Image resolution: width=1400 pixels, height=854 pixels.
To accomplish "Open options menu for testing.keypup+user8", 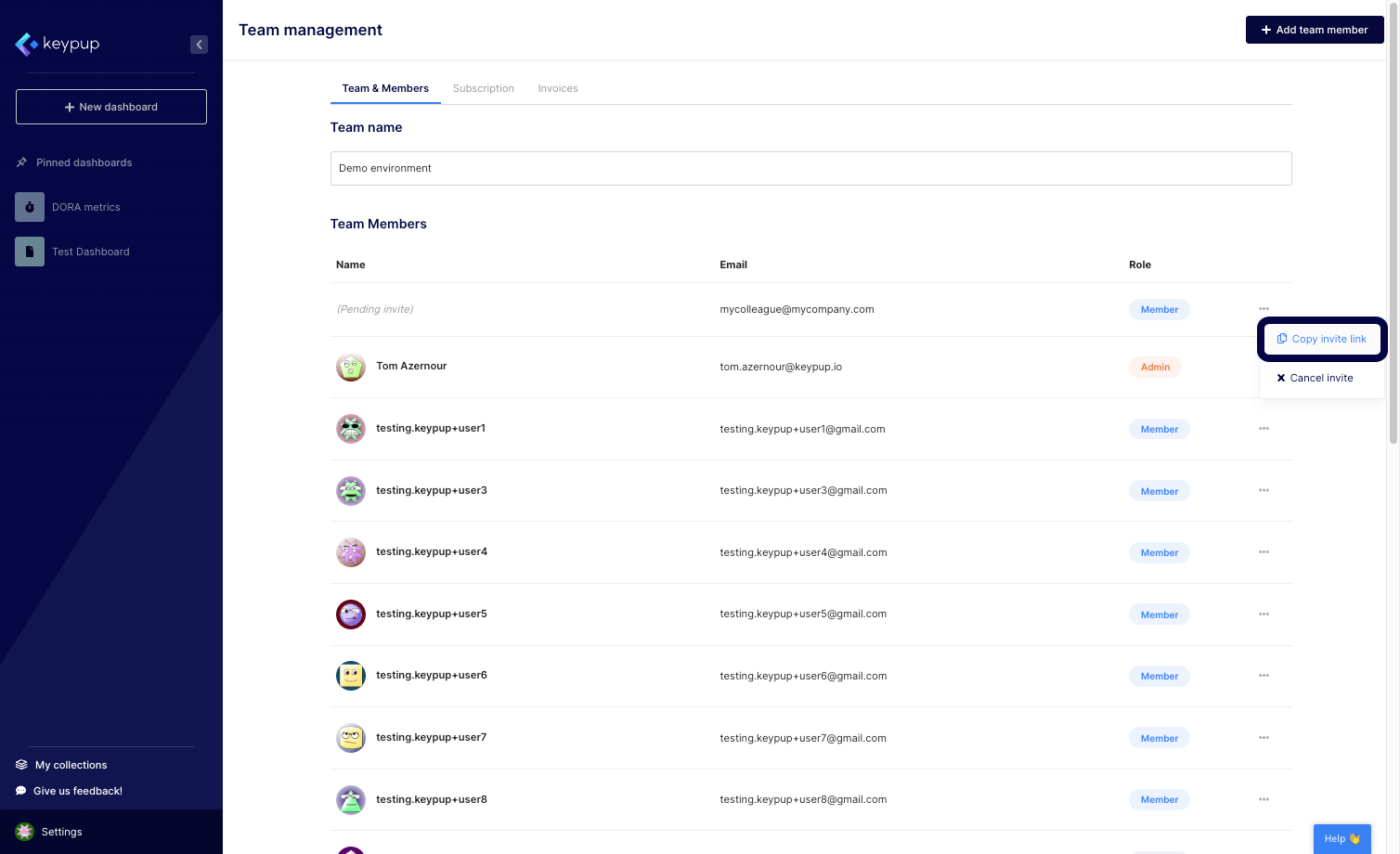I will [1264, 799].
